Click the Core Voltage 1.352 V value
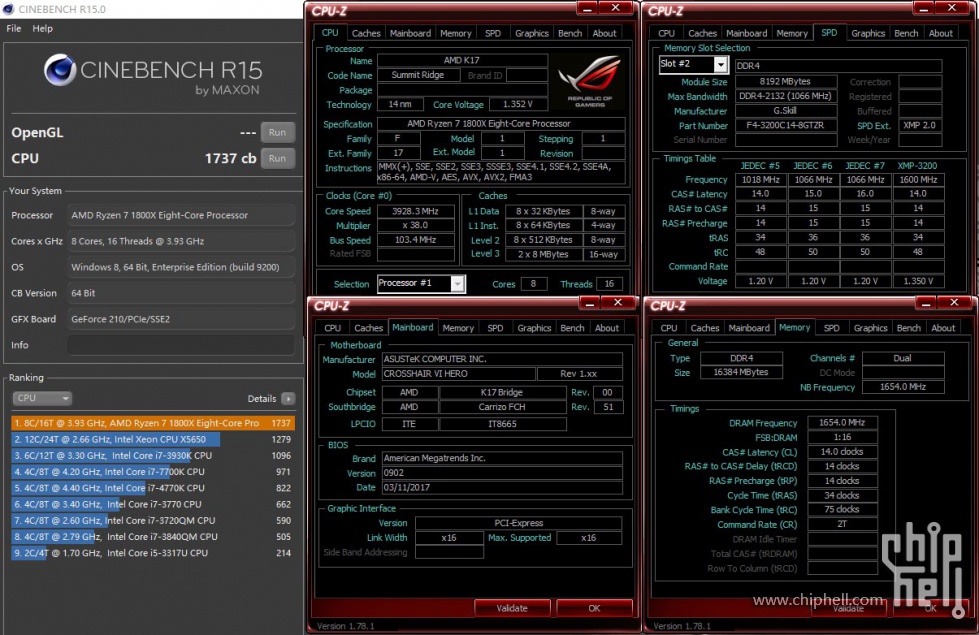Image resolution: width=979 pixels, height=635 pixels. click(x=518, y=104)
